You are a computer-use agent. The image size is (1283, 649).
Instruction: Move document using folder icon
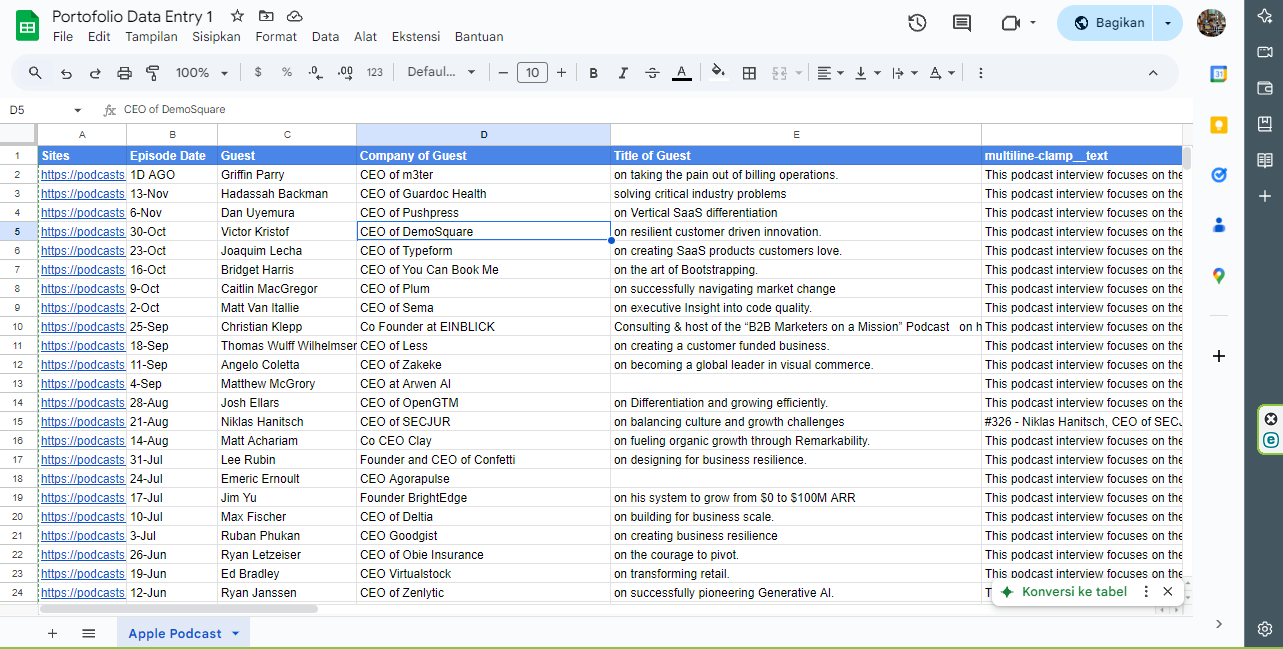click(x=266, y=16)
